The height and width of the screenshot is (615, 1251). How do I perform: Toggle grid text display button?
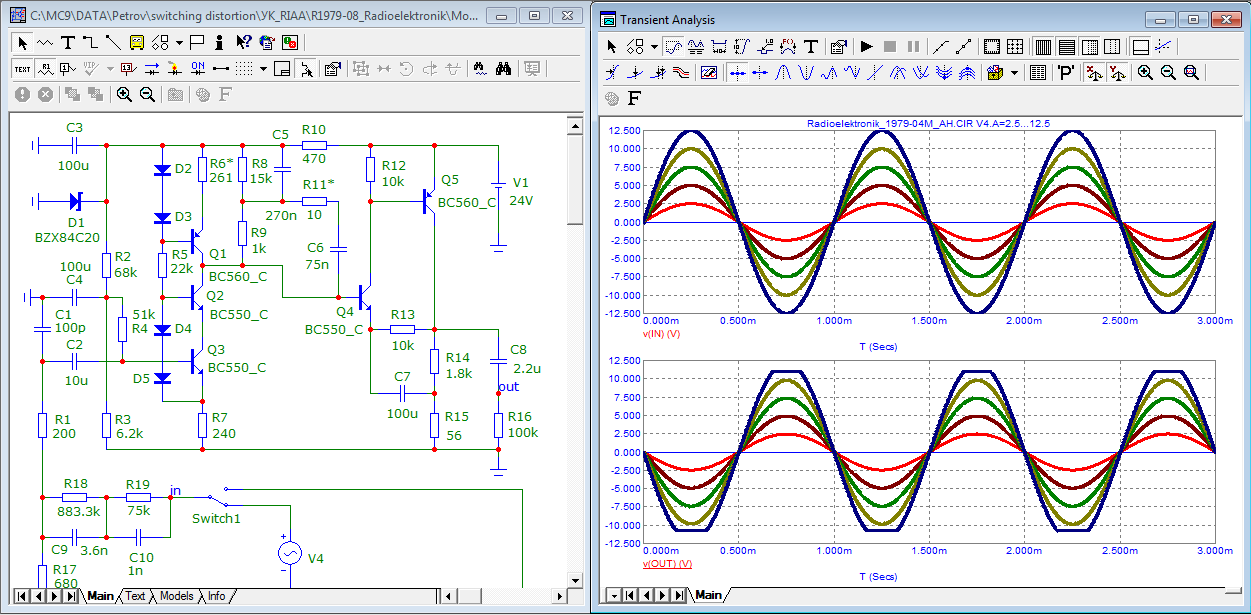(x=45, y=69)
